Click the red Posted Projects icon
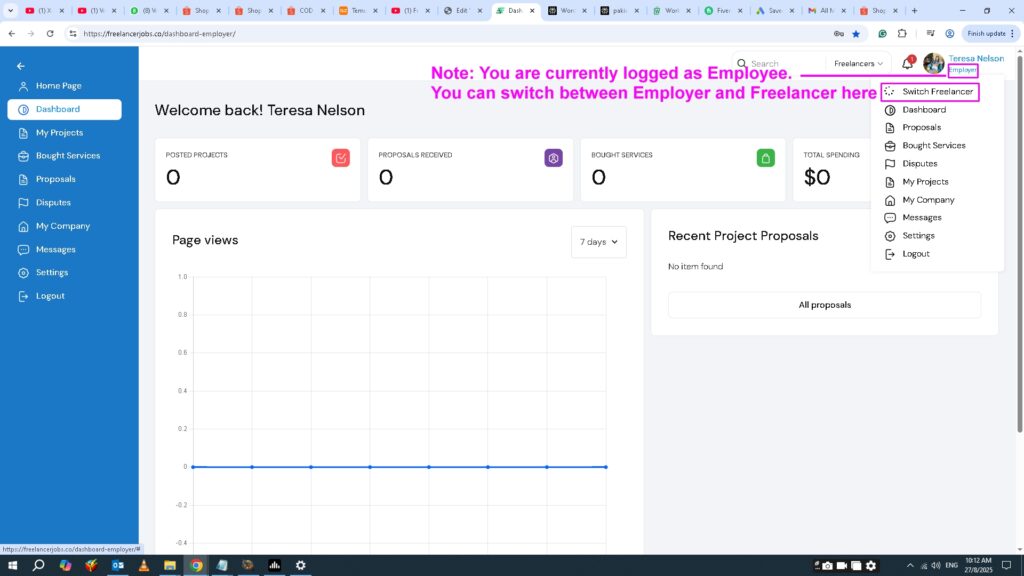This screenshot has width=1024, height=576. coord(341,157)
